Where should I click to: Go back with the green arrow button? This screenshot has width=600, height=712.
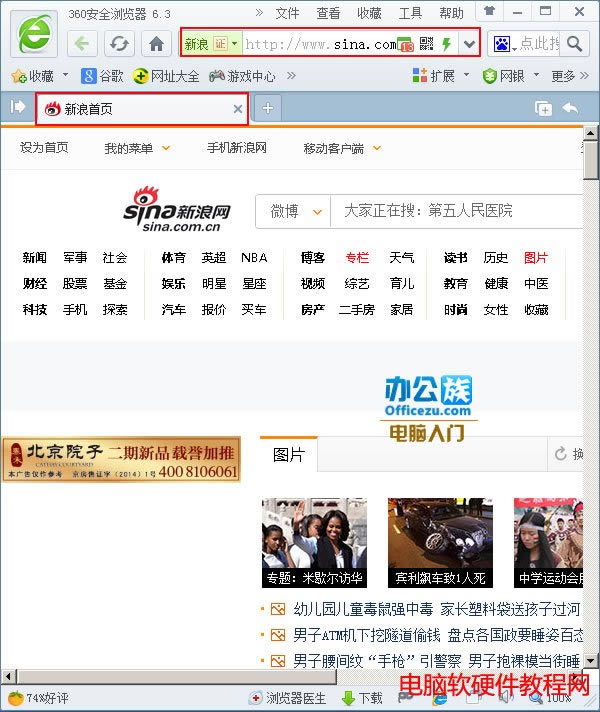[x=82, y=44]
